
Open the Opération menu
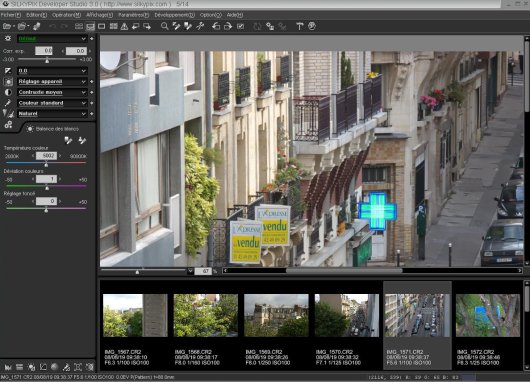point(66,15)
